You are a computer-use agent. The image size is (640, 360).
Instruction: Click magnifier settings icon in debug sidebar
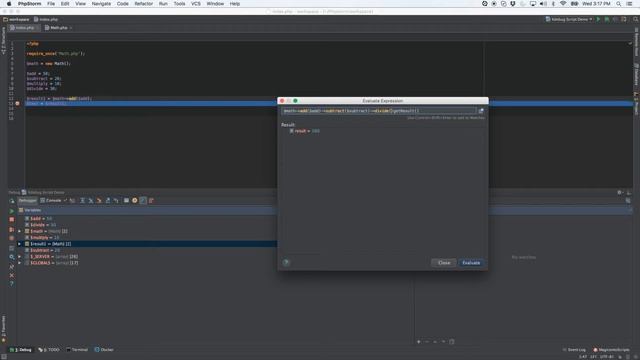[x=11, y=257]
